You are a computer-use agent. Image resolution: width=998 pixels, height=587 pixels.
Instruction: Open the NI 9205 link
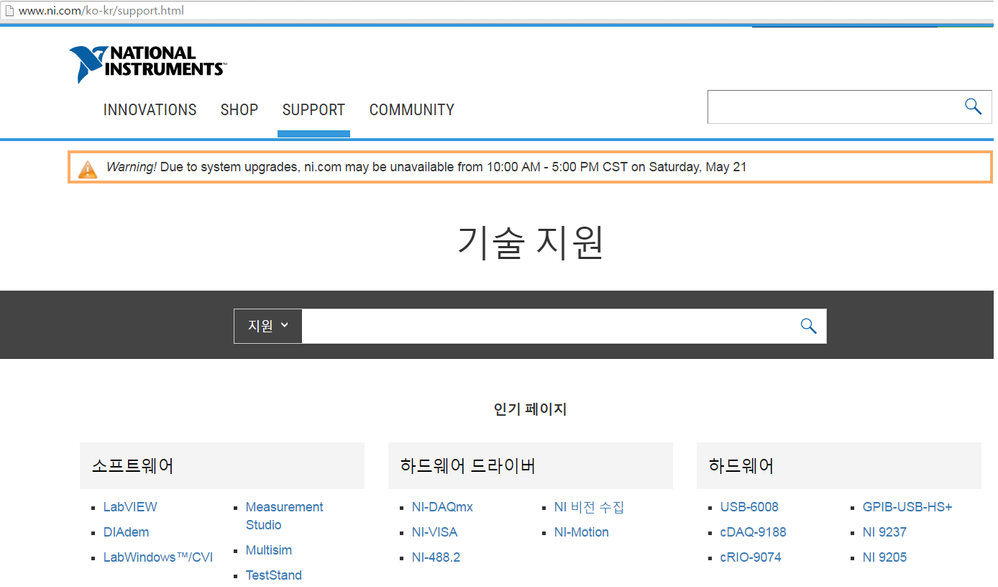click(x=885, y=557)
